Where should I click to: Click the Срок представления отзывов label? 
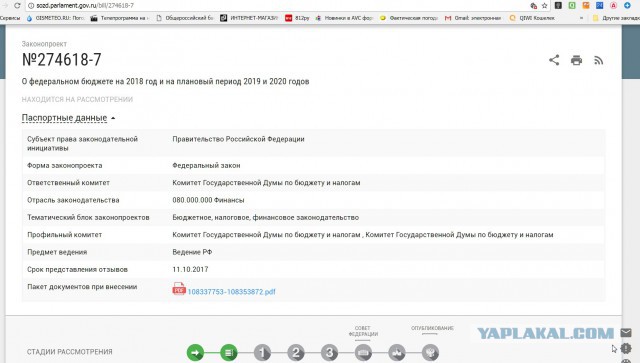point(77,269)
